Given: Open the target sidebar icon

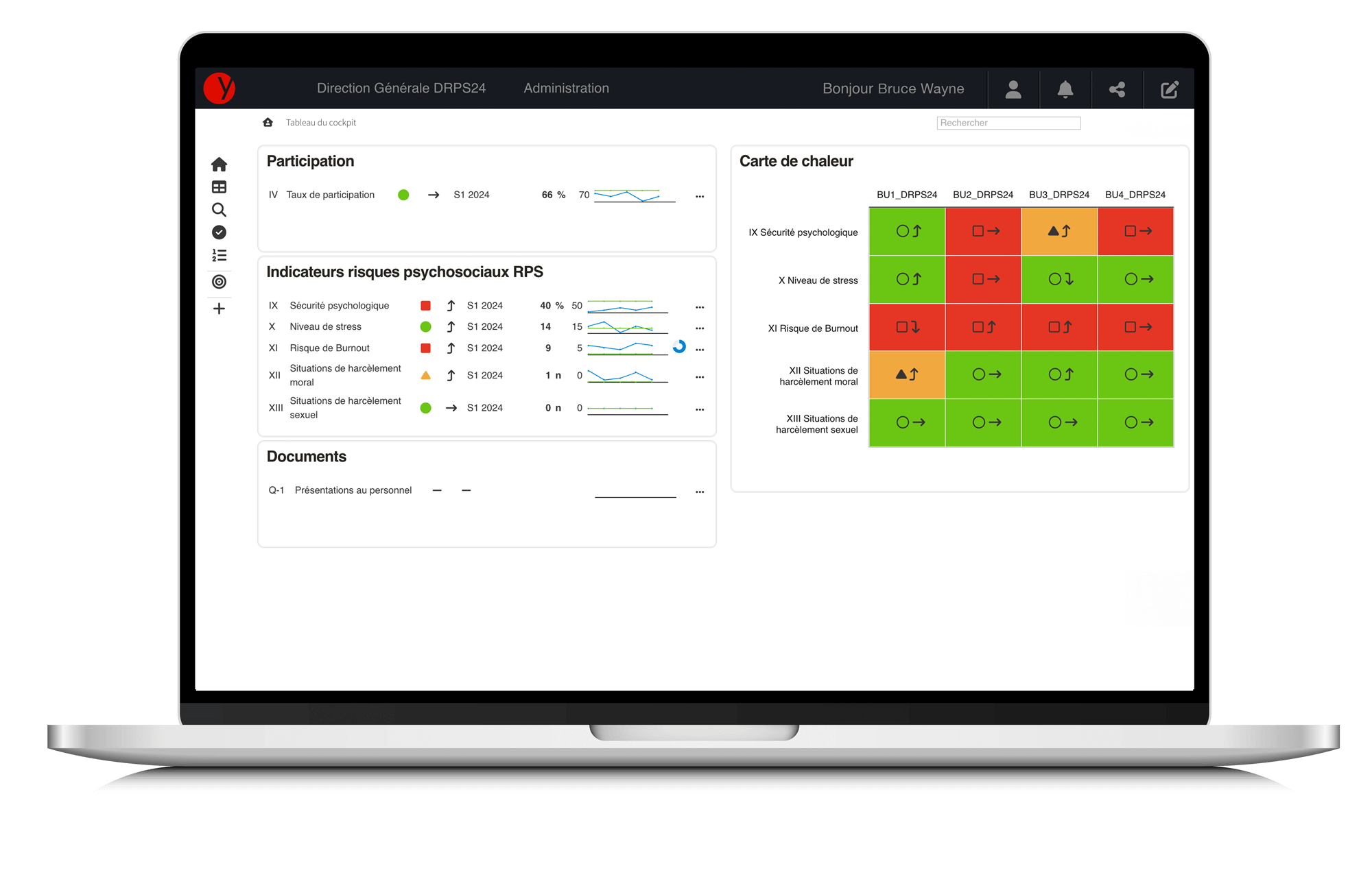Looking at the screenshot, I should coord(219,281).
